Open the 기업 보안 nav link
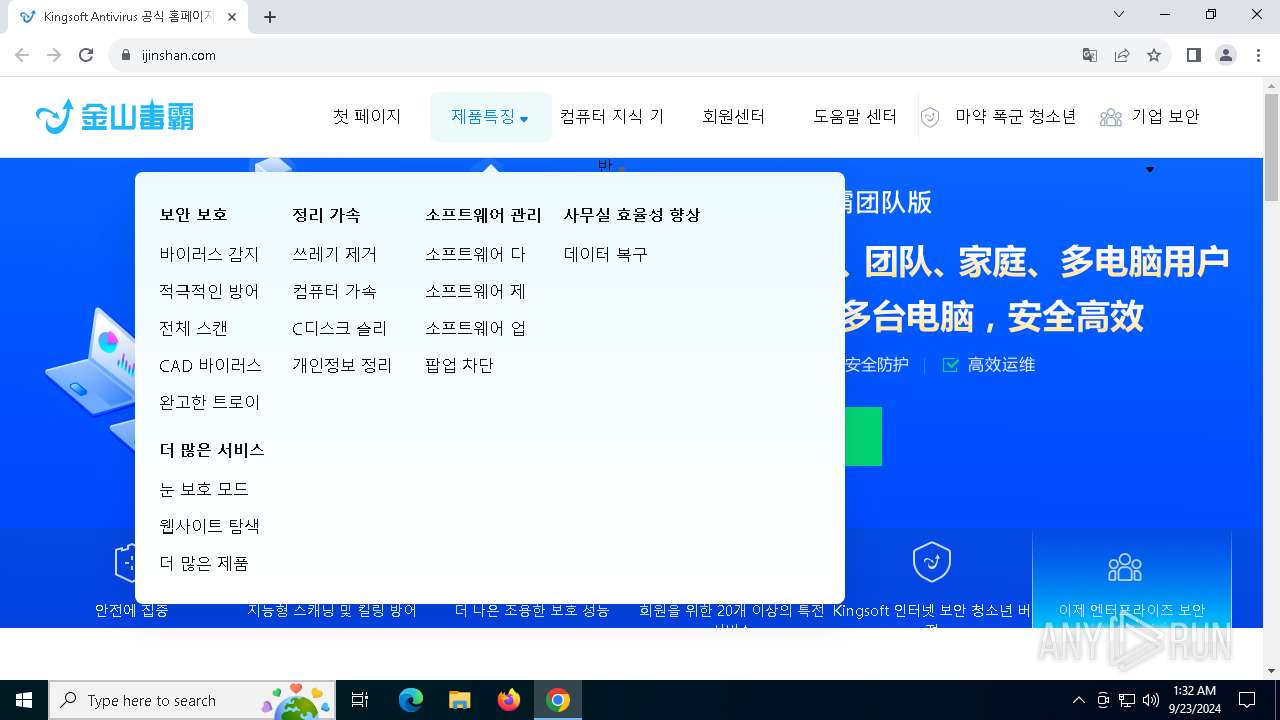Image resolution: width=1280 pixels, height=720 pixels. coord(1165,117)
